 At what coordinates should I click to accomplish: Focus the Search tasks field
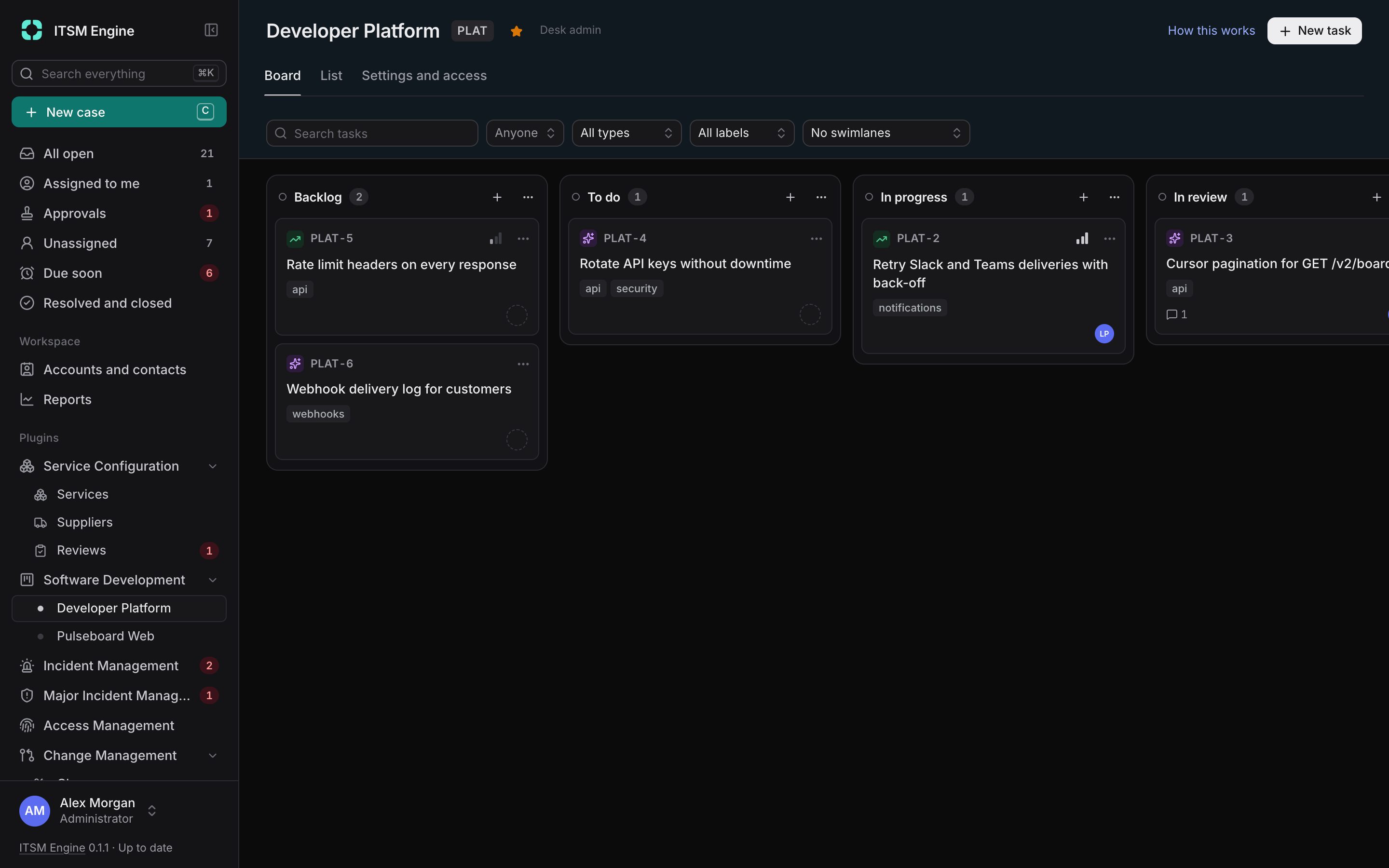click(372, 133)
